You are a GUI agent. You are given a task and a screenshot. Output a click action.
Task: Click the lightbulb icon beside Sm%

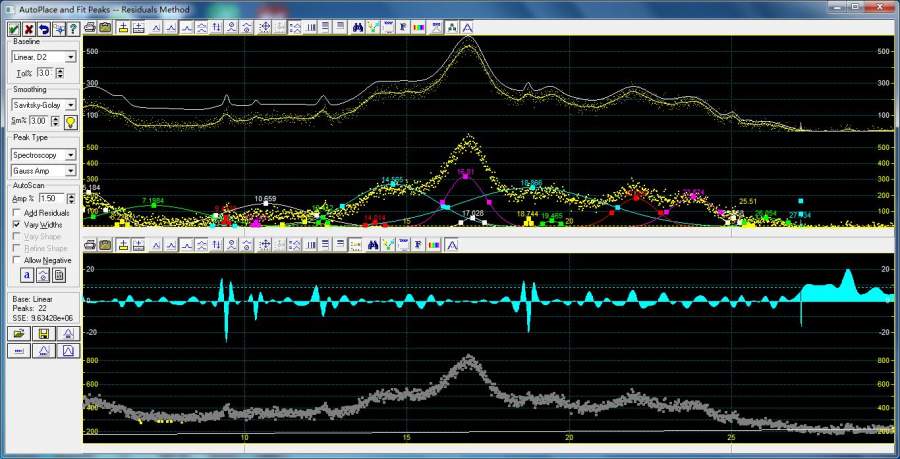tap(71, 122)
